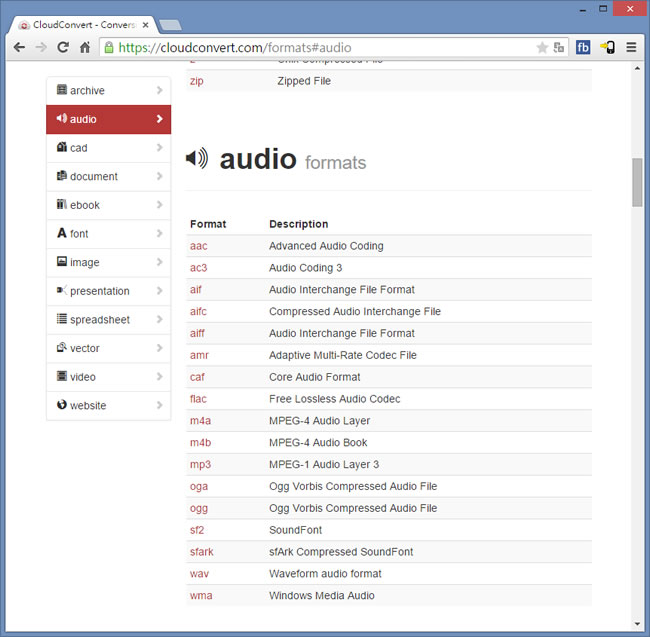This screenshot has height=637, width=650.
Task: Expand the document category chevron
Action: pos(159,176)
